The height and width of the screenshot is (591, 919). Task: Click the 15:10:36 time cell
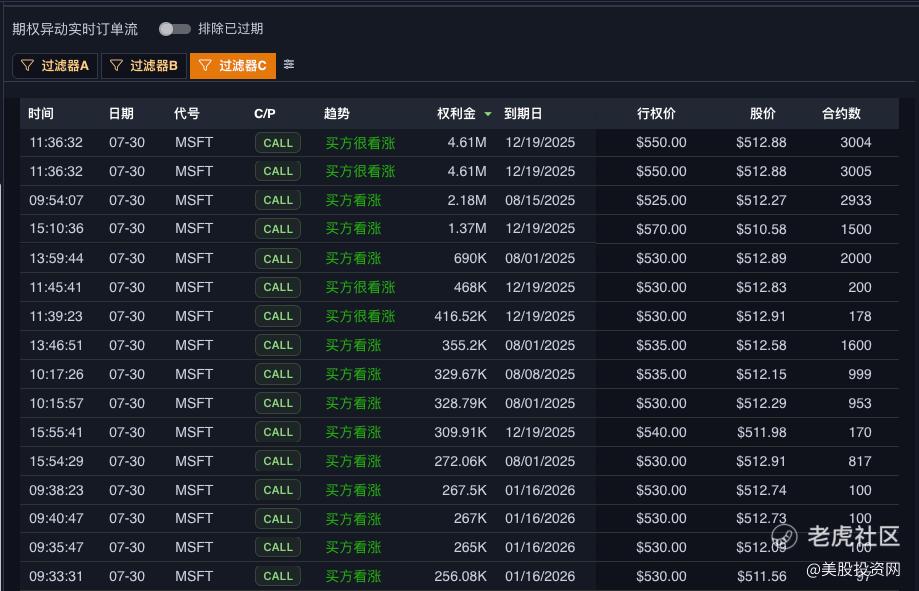click(56, 229)
